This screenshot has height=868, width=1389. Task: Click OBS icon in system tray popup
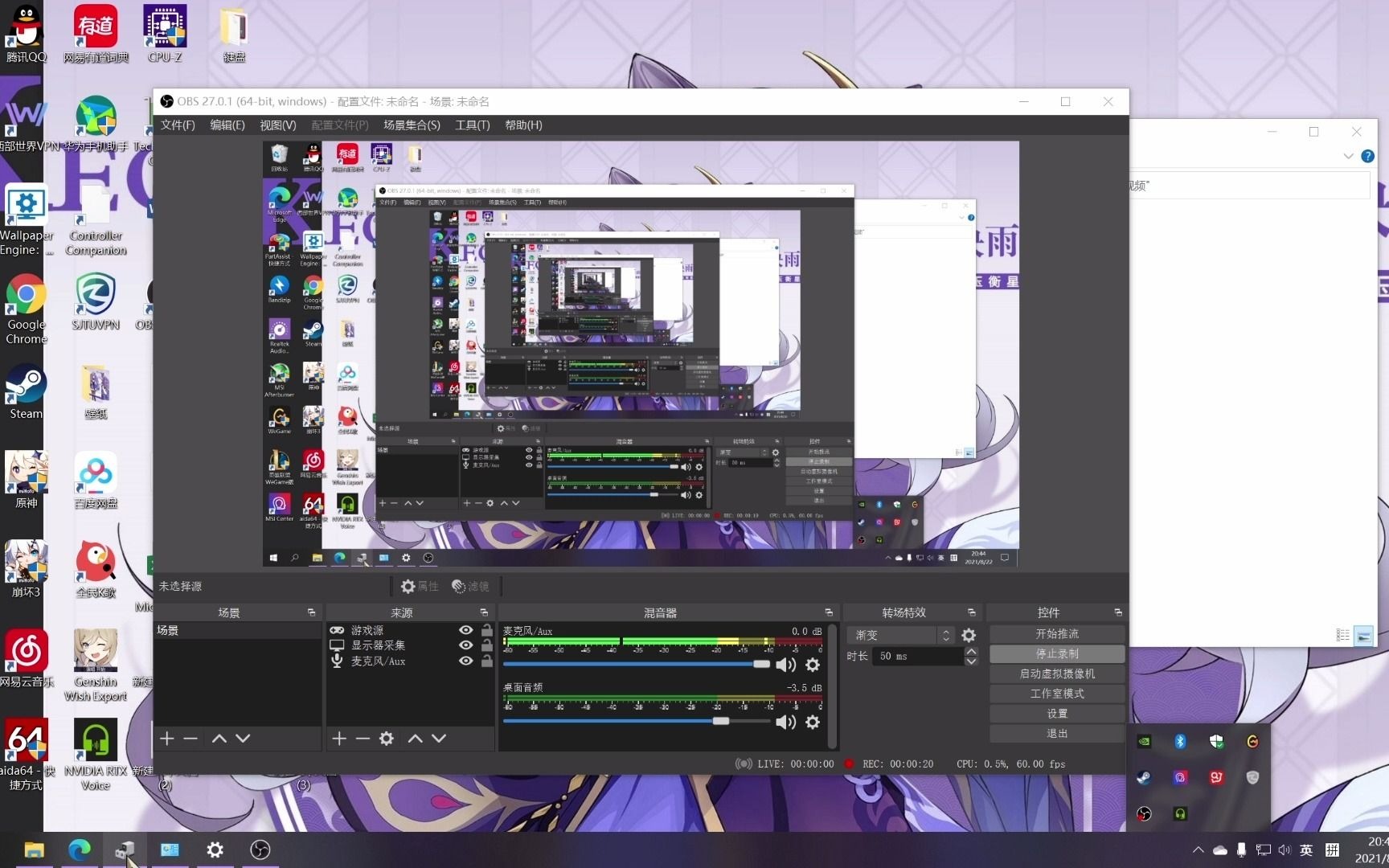coord(1144,813)
